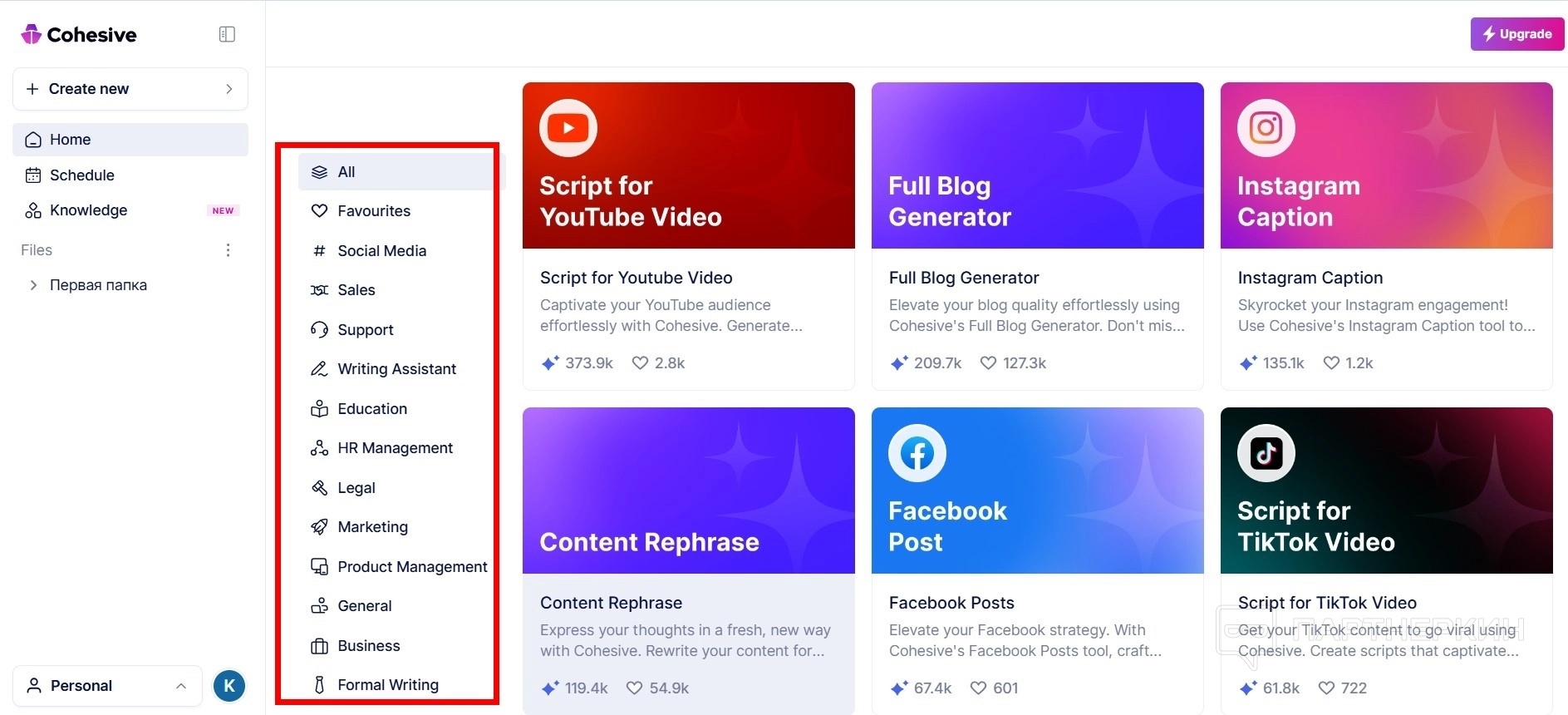Favourite the Full Blog Generator heart

coord(988,363)
